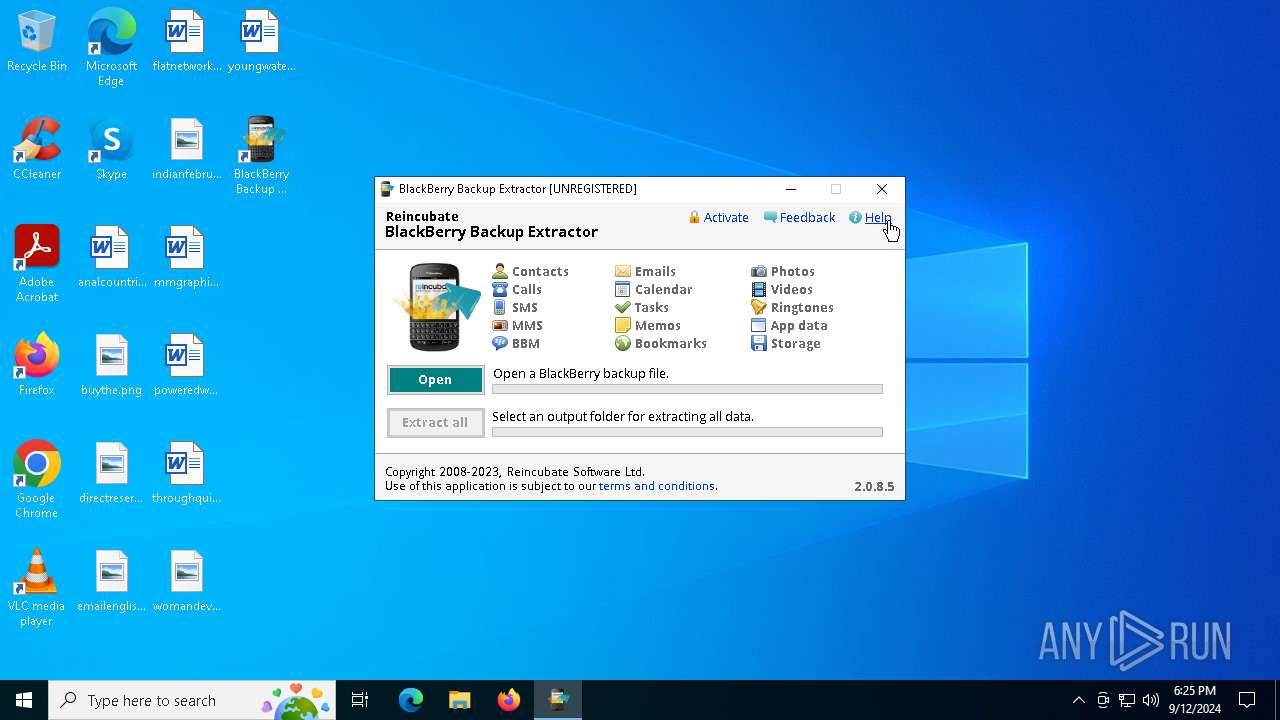Image resolution: width=1280 pixels, height=720 pixels.
Task: Choose the Calls phone icon
Action: tap(500, 289)
